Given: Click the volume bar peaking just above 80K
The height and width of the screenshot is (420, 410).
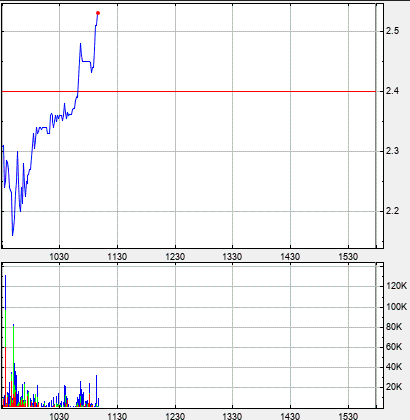Looking at the screenshot, I should click(13, 365).
